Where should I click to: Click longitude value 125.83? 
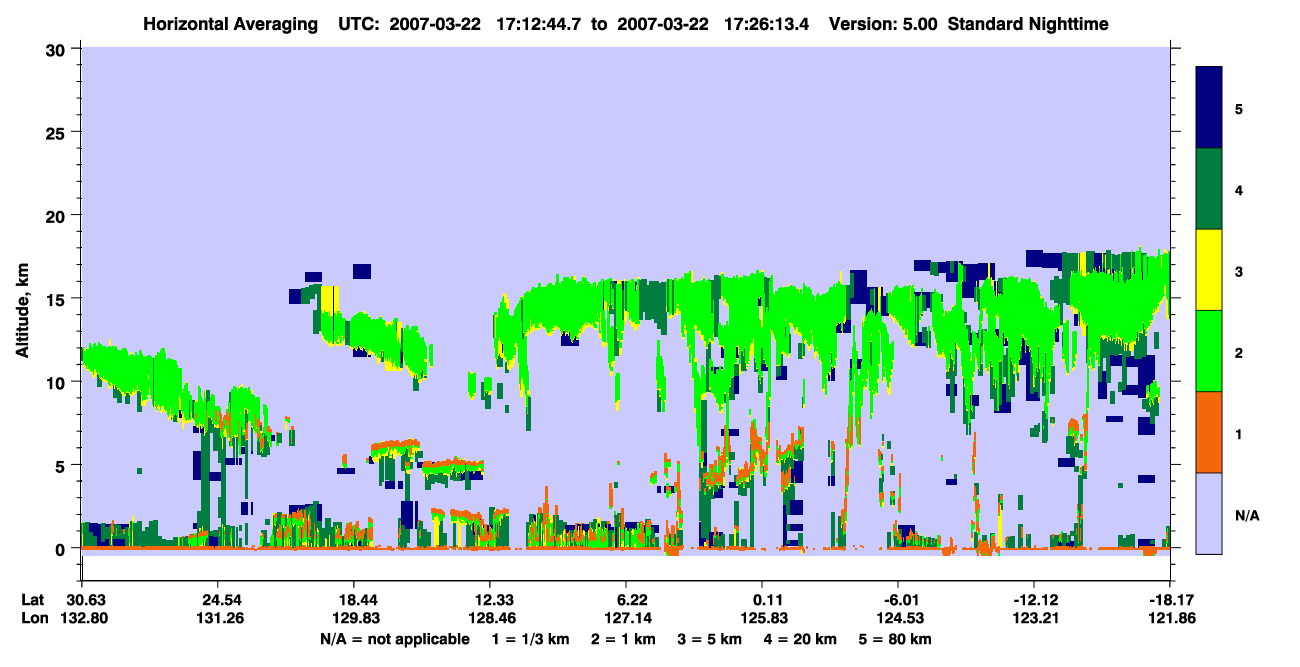(x=762, y=618)
